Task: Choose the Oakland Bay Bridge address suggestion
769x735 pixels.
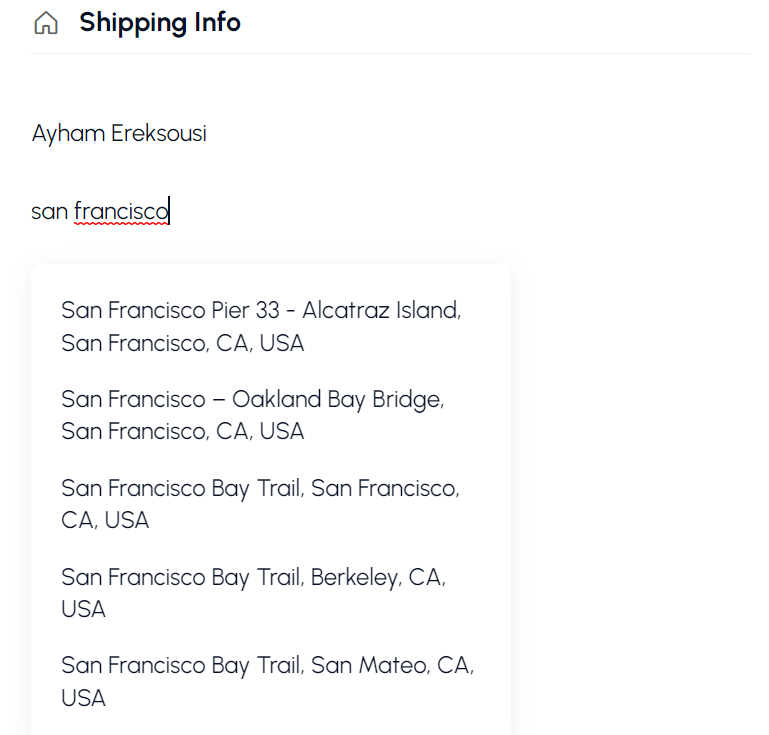Action: click(x=252, y=415)
